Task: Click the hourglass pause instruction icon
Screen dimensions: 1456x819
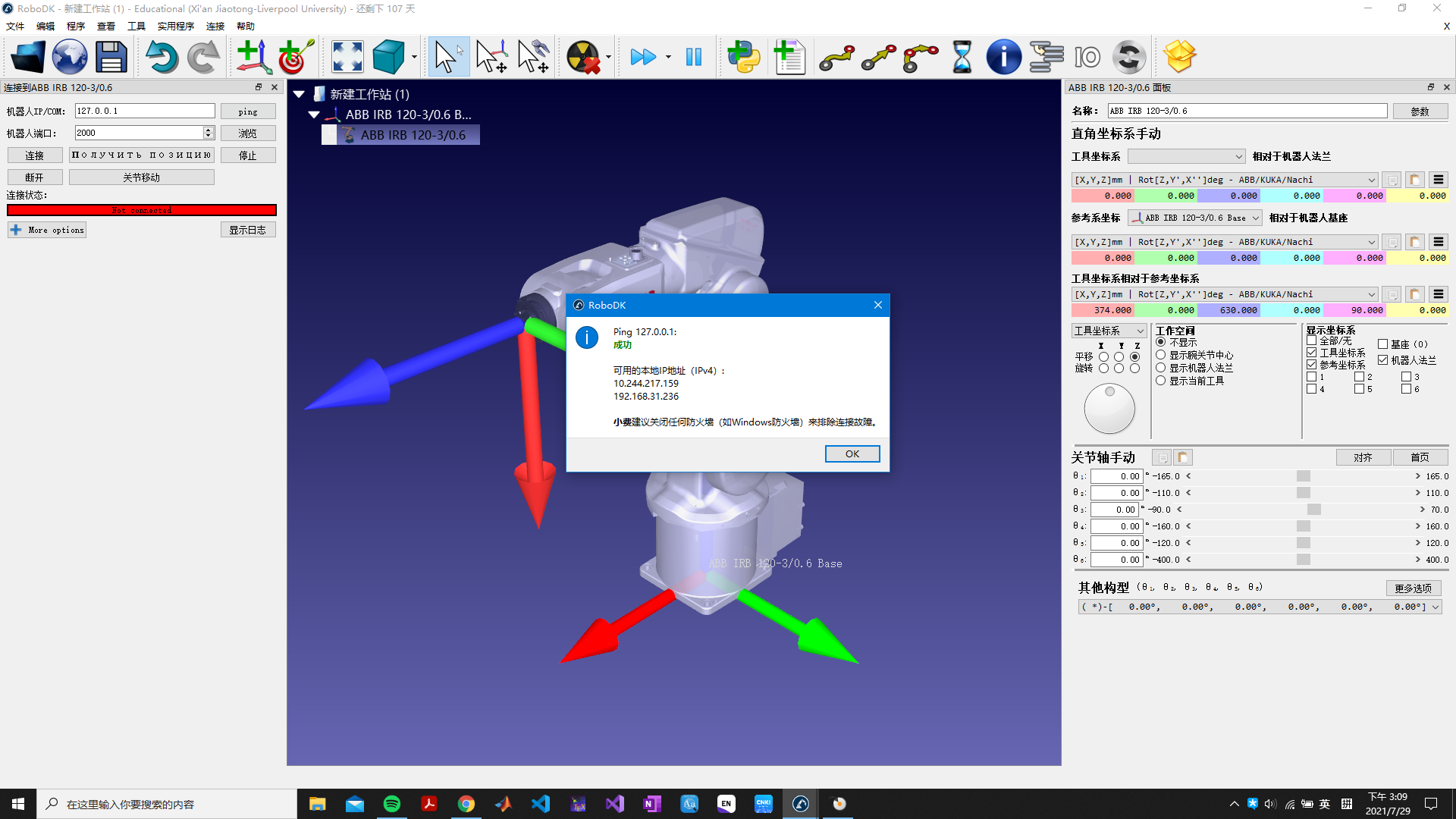Action: [962, 57]
